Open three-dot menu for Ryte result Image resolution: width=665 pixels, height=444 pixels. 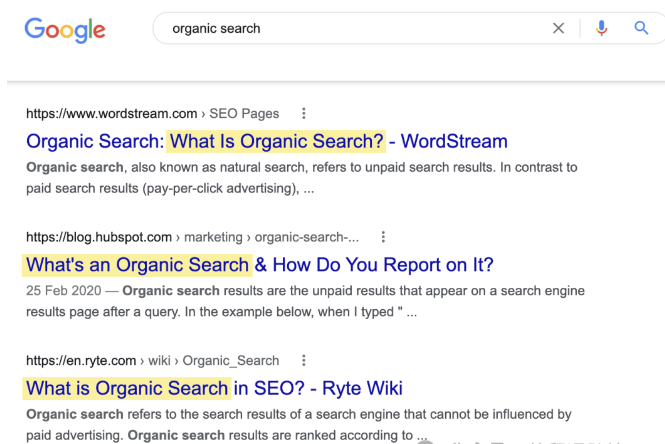pos(304,360)
